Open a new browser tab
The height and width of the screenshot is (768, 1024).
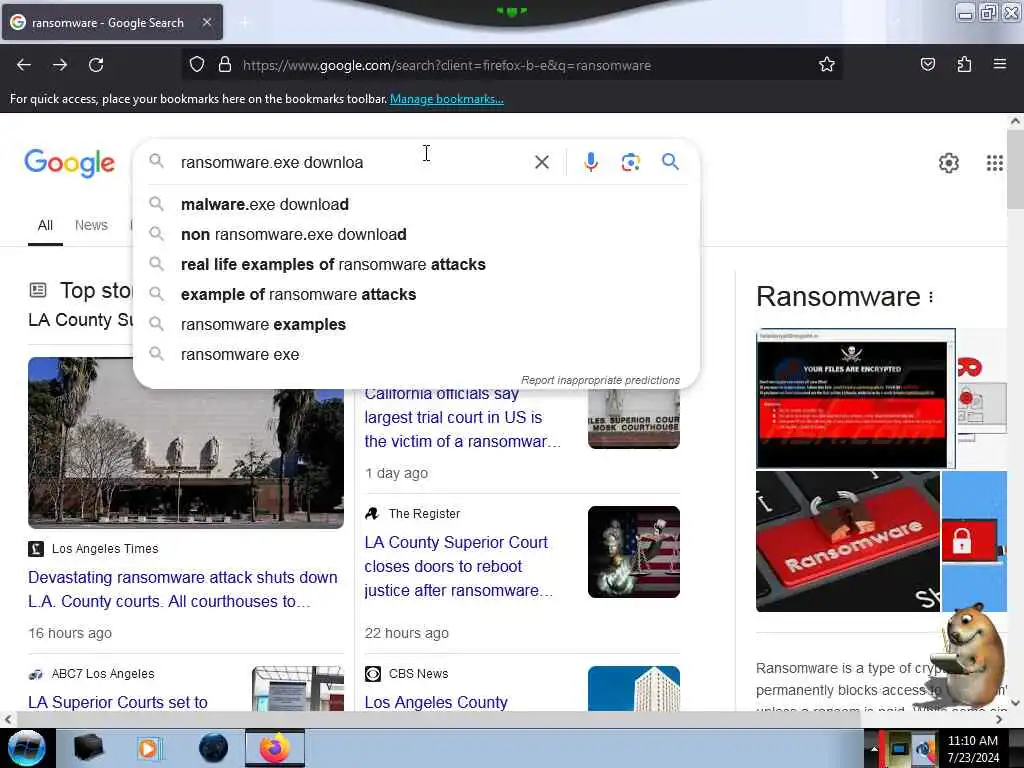[x=245, y=22]
